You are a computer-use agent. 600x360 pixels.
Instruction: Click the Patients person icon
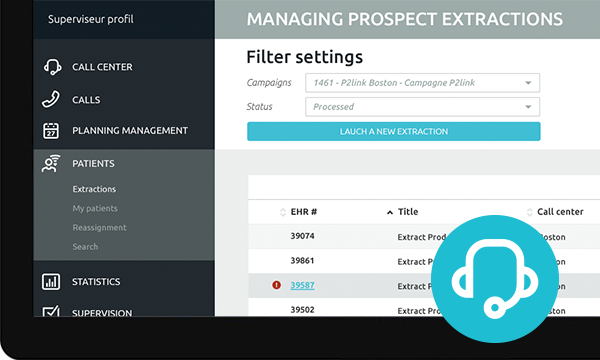[x=51, y=163]
